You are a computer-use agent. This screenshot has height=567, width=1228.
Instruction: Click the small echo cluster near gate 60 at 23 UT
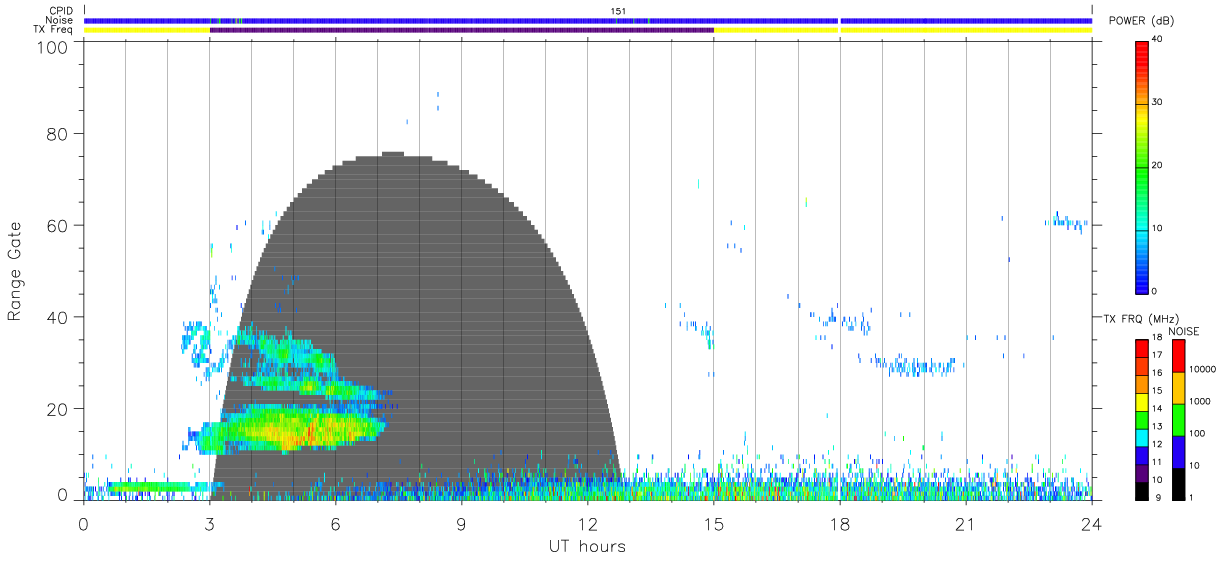(x=1066, y=222)
